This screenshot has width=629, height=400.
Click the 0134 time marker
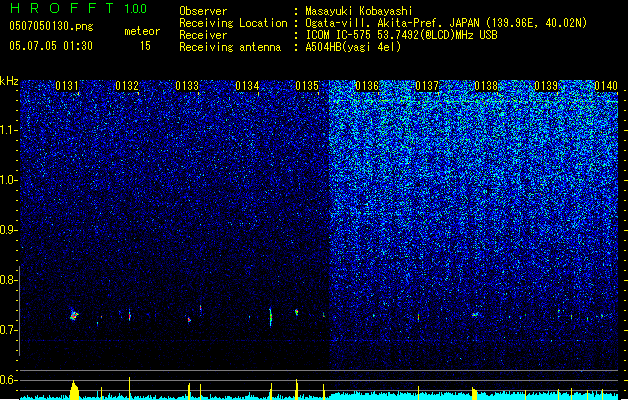point(247,86)
